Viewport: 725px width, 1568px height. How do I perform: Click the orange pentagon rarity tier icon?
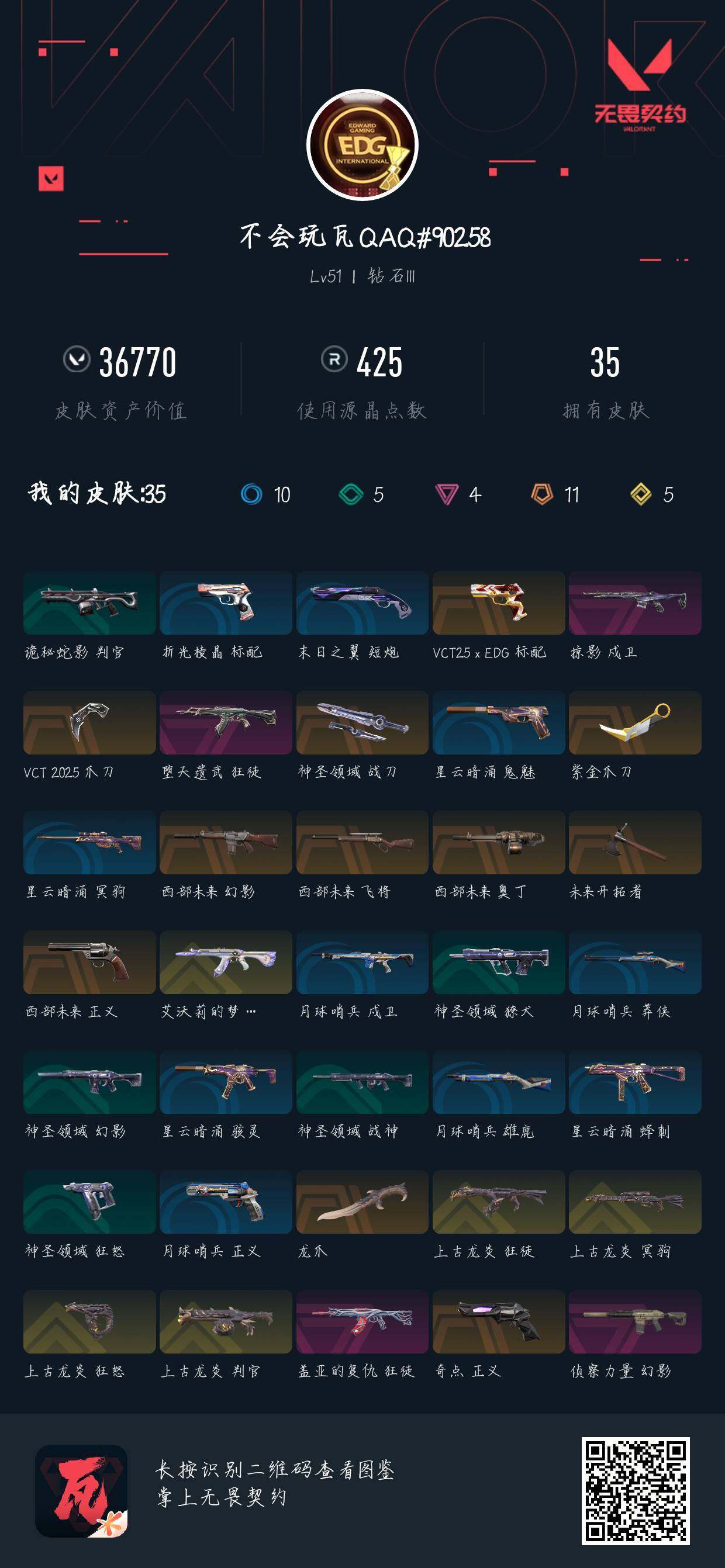click(x=542, y=494)
